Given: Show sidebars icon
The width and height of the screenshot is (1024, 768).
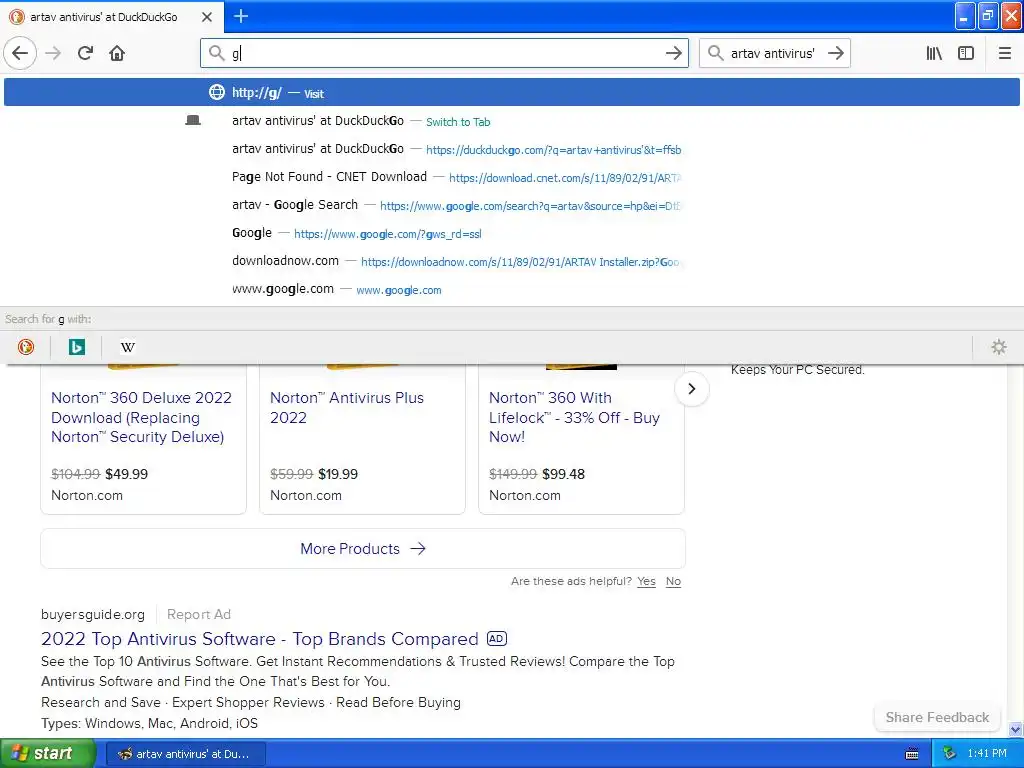Looking at the screenshot, I should click(x=966, y=53).
